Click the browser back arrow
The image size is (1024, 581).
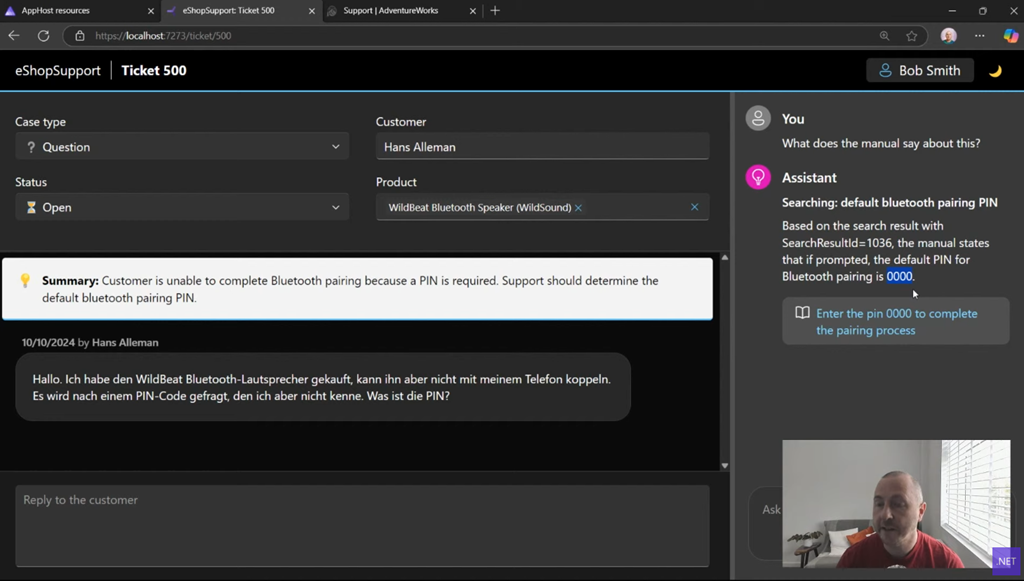(14, 36)
